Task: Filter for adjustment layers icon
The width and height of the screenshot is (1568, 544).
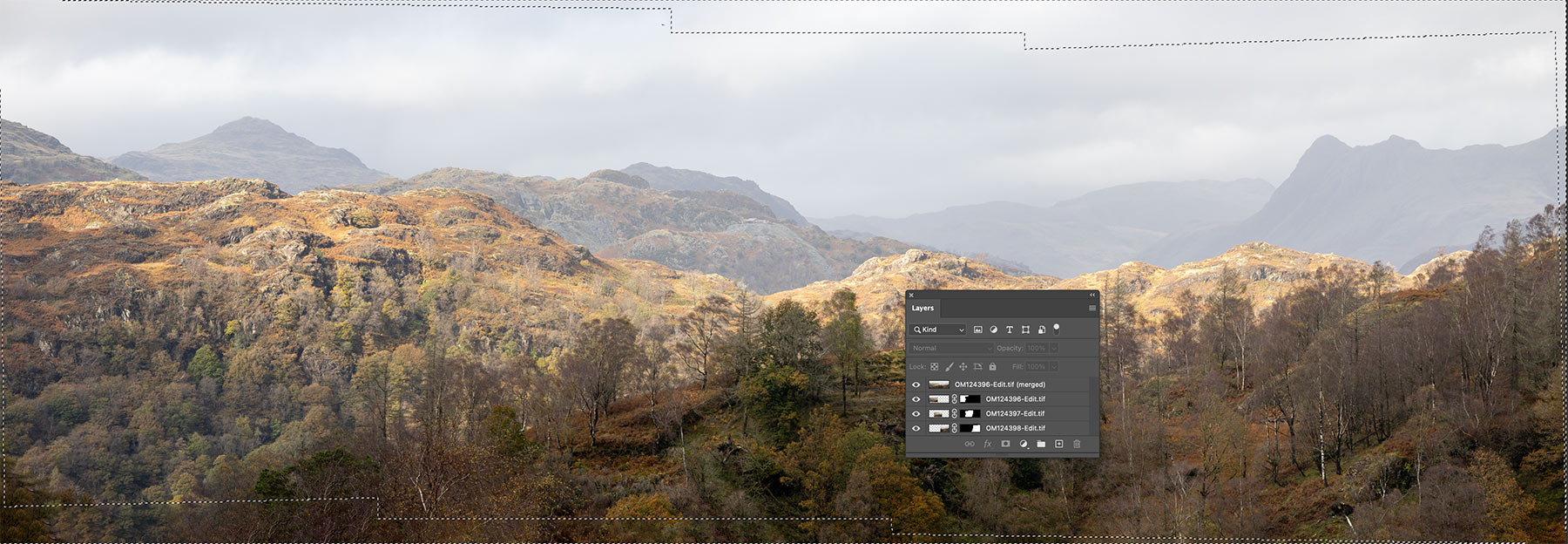Action: 993,330
